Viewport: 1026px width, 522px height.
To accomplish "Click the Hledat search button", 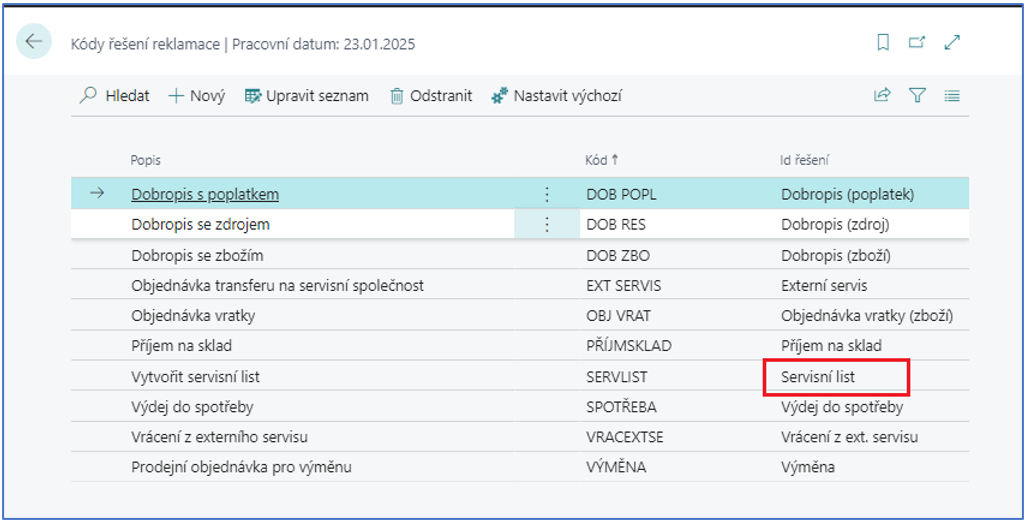I will 115,96.
